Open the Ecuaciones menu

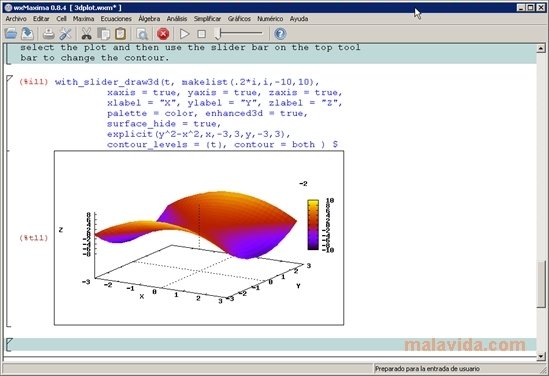point(116,19)
